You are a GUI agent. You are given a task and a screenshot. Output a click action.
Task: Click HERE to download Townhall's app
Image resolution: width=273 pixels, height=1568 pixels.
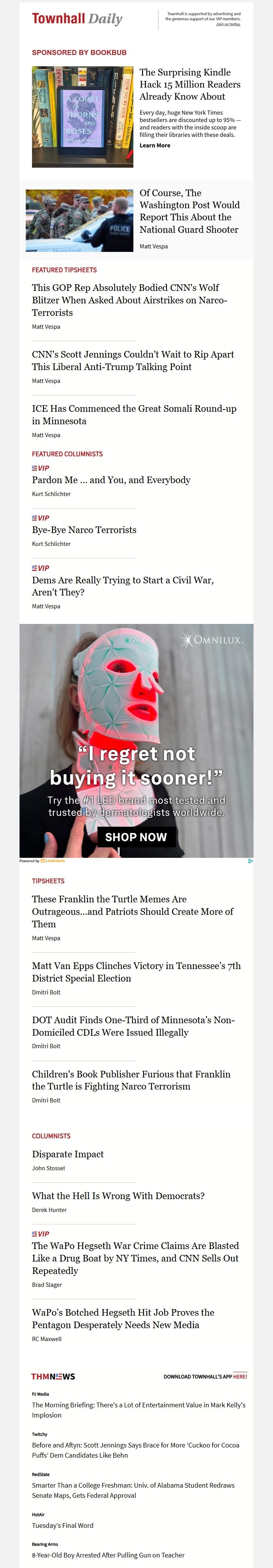coord(239,1377)
